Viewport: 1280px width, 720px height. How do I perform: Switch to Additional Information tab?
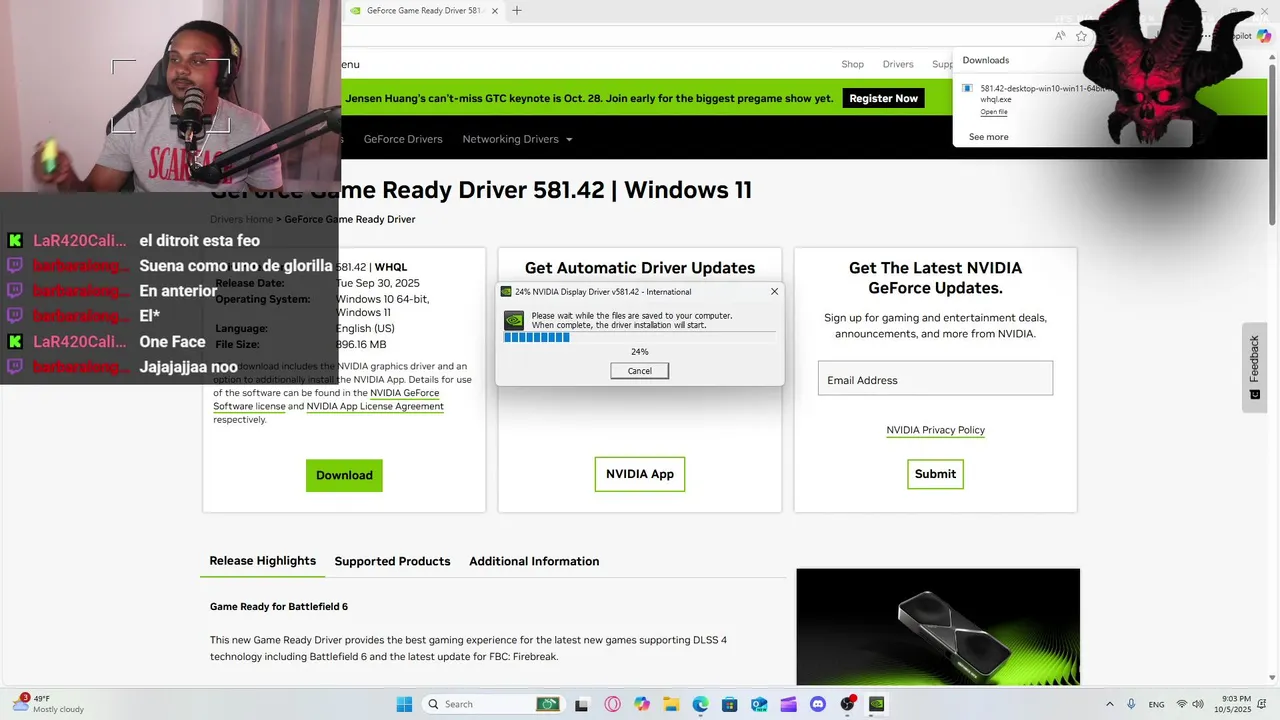click(534, 561)
